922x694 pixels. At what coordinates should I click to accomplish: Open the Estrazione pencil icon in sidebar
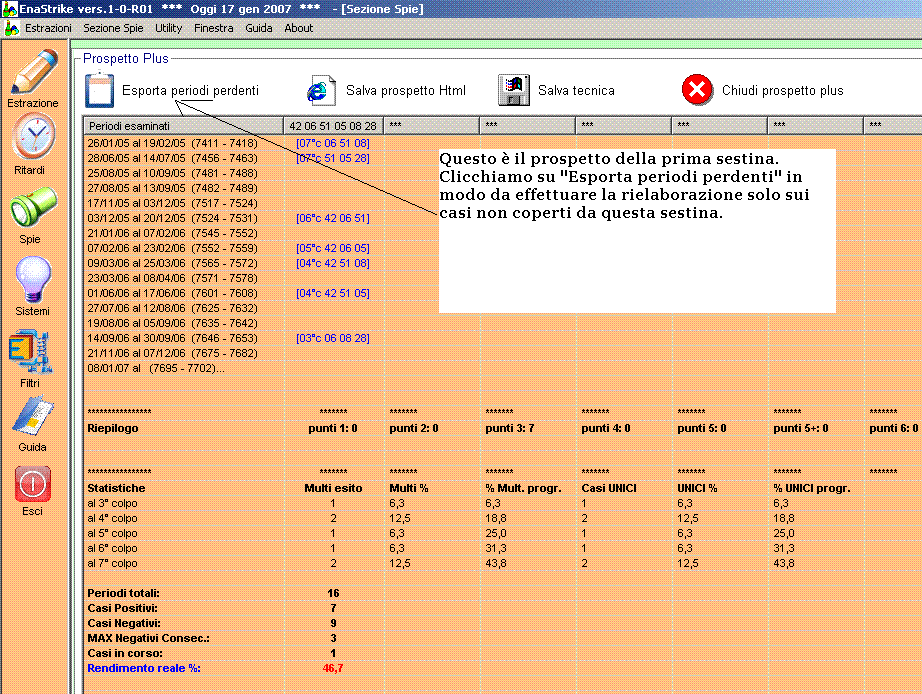coord(34,72)
